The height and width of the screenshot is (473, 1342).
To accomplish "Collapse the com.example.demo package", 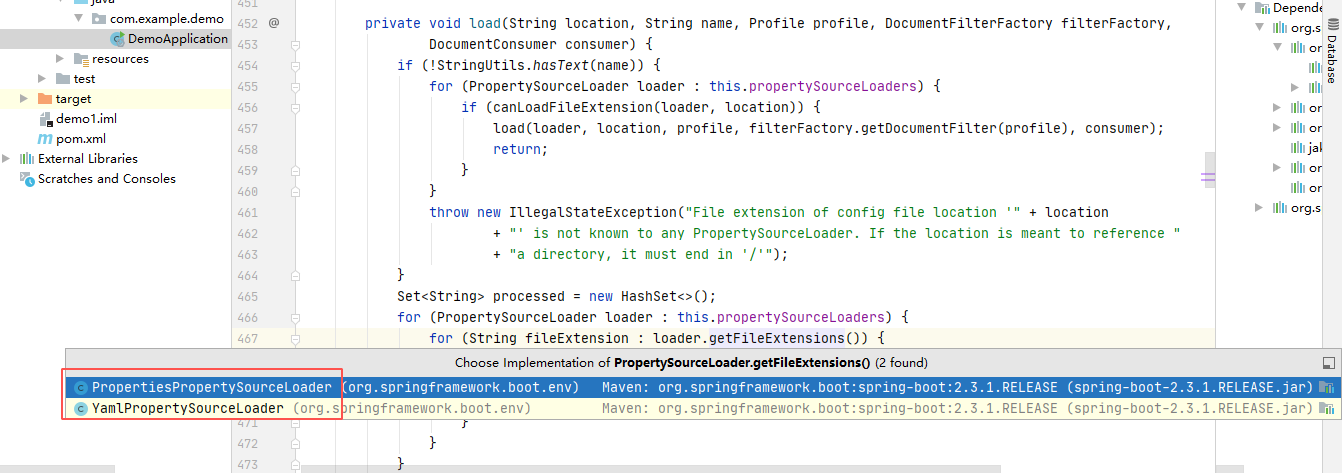I will click(79, 19).
